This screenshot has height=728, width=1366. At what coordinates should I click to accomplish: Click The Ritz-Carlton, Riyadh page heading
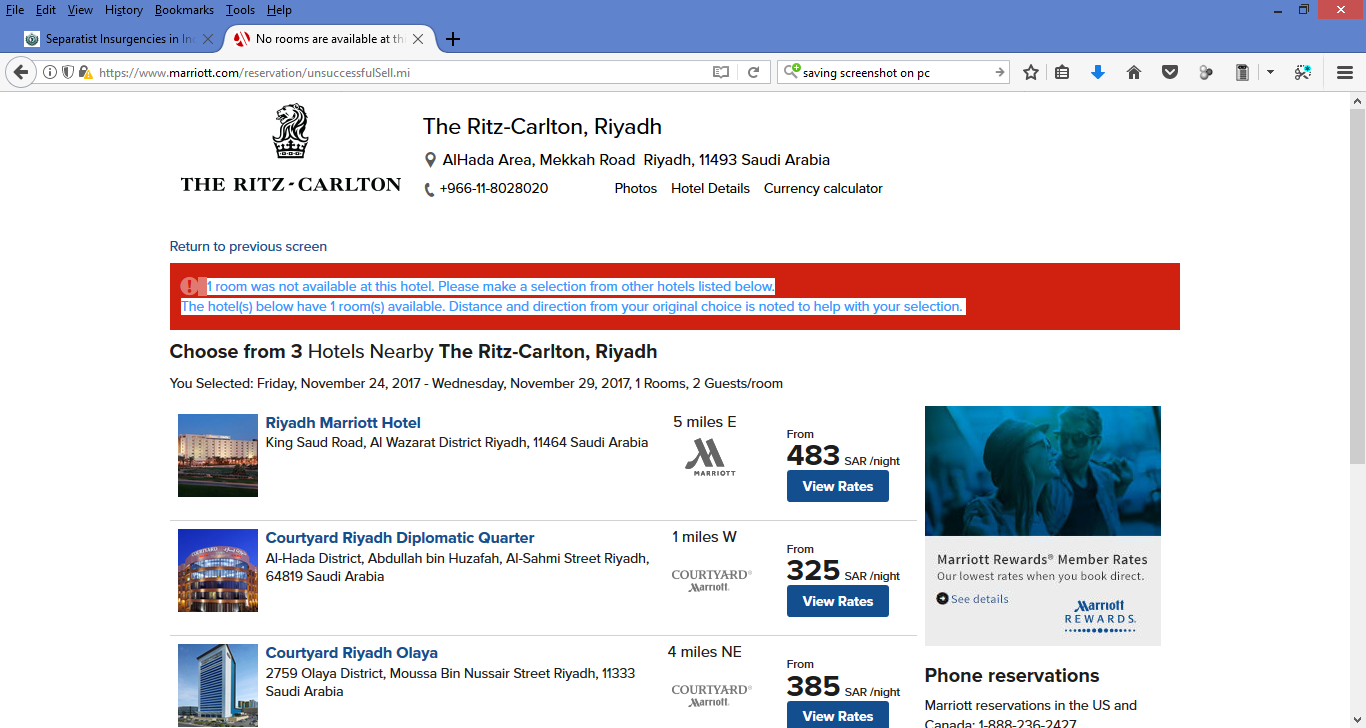(542, 127)
